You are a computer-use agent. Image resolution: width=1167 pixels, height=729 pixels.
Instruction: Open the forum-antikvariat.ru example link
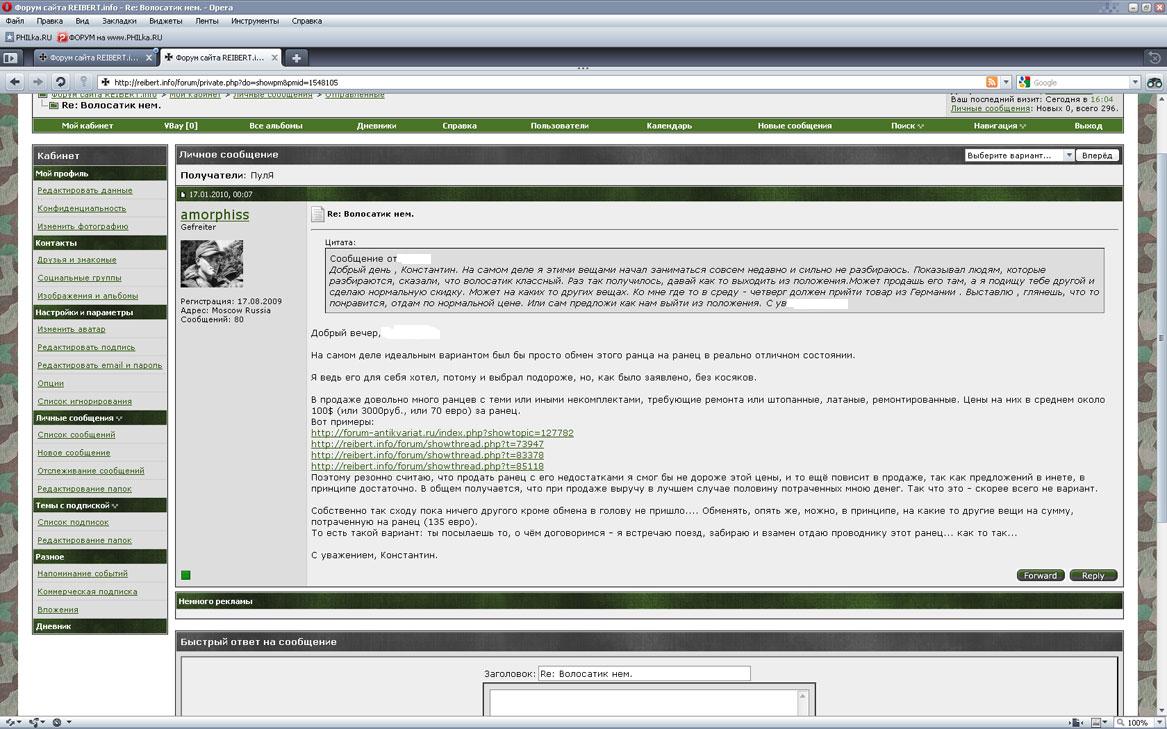(x=442, y=433)
